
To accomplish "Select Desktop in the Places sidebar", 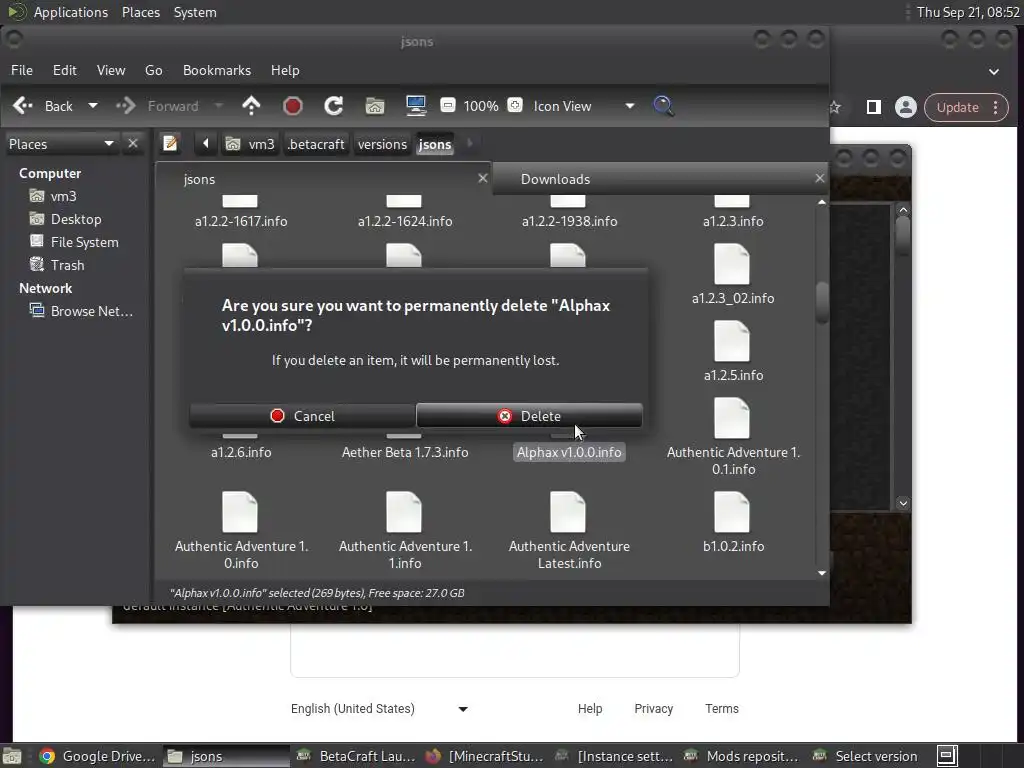I will (x=76, y=219).
